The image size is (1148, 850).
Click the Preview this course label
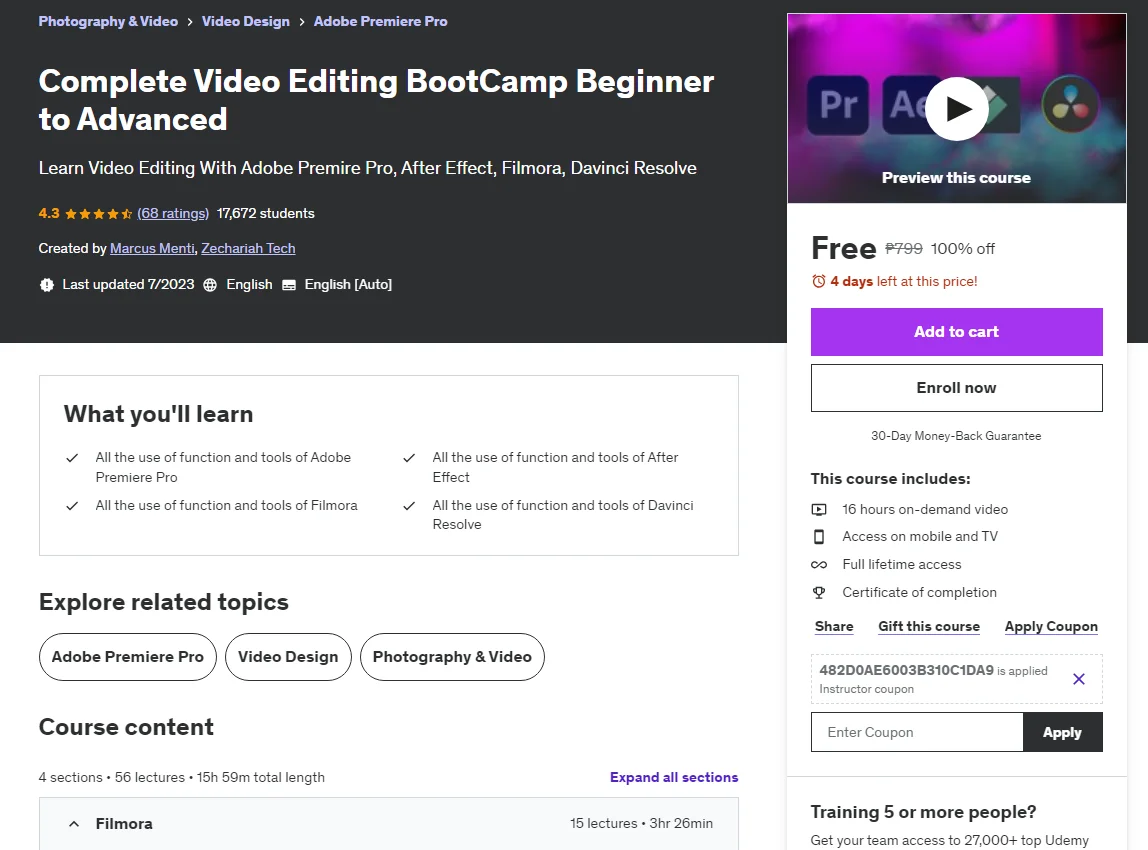coord(956,178)
